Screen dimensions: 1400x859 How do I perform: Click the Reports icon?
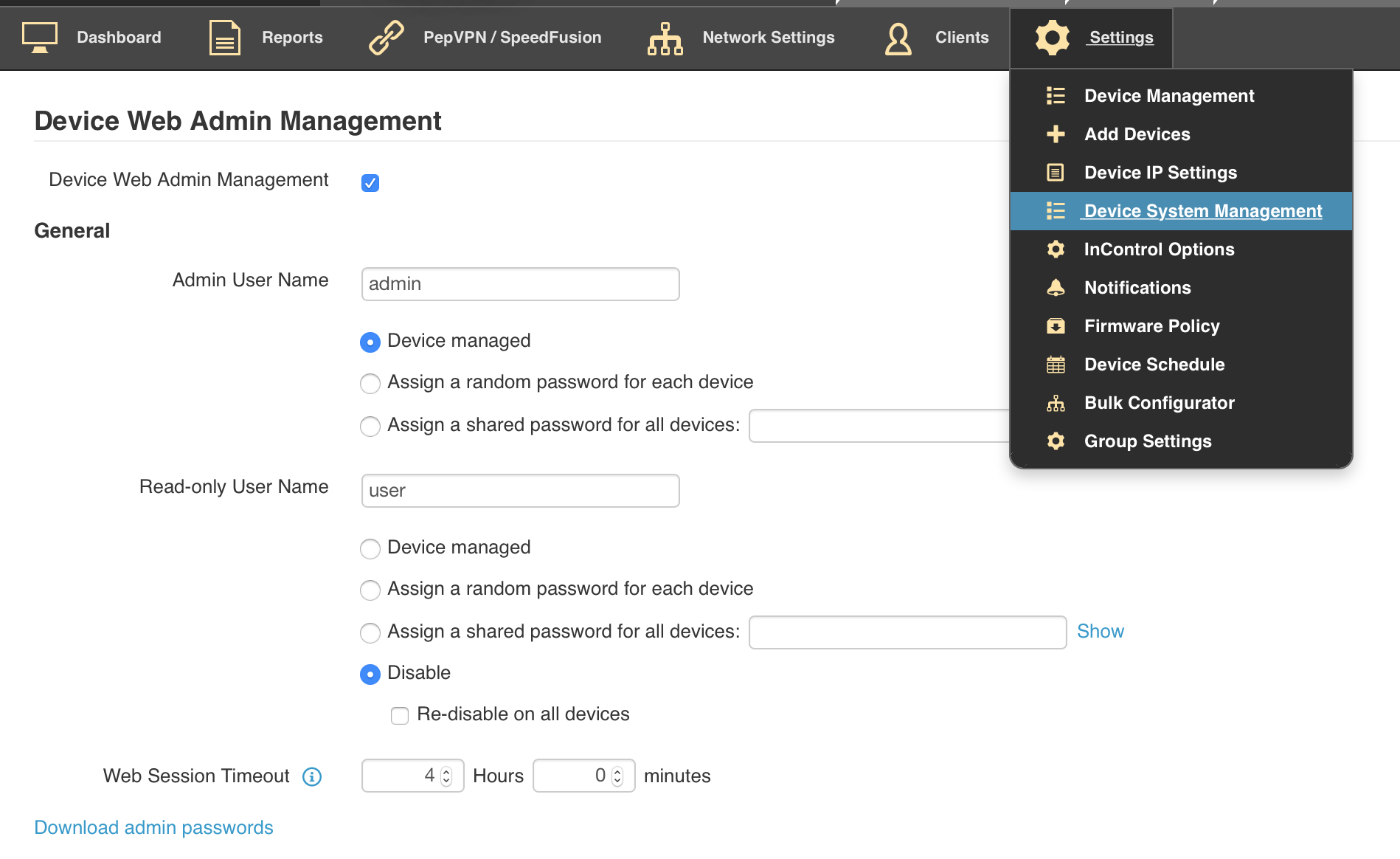(x=223, y=38)
